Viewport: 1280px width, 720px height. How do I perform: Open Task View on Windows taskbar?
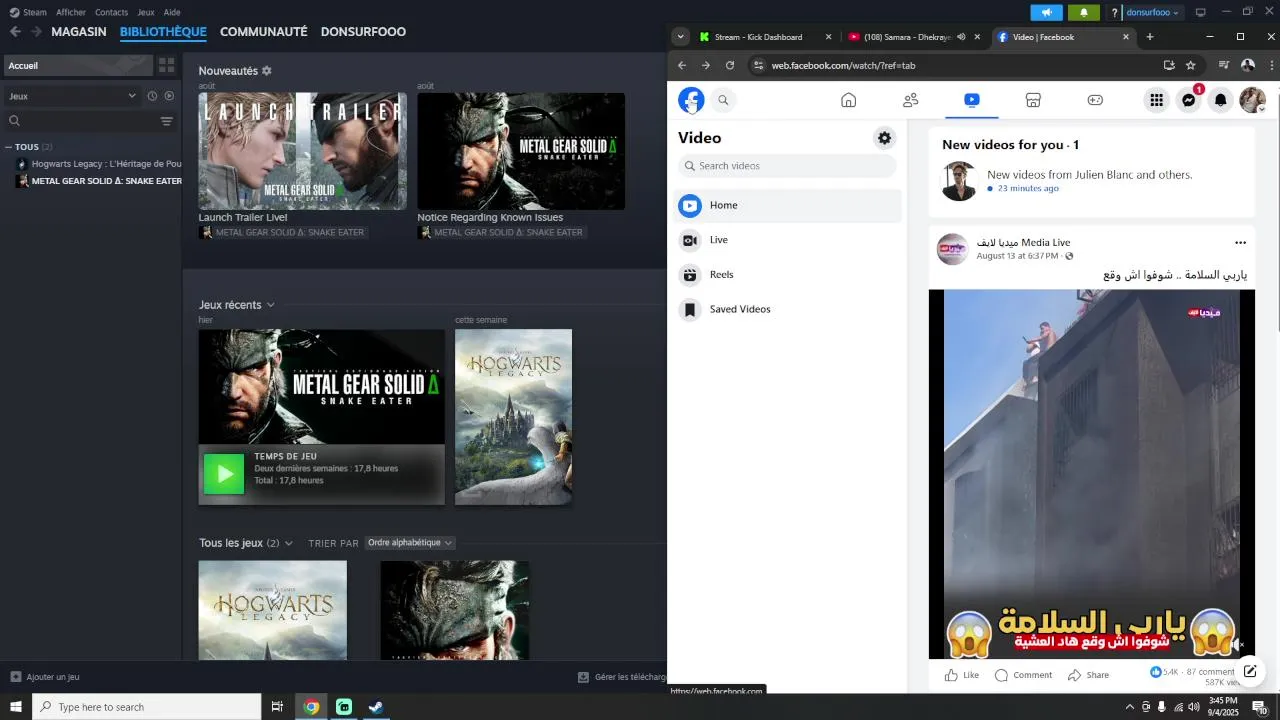pos(277,707)
